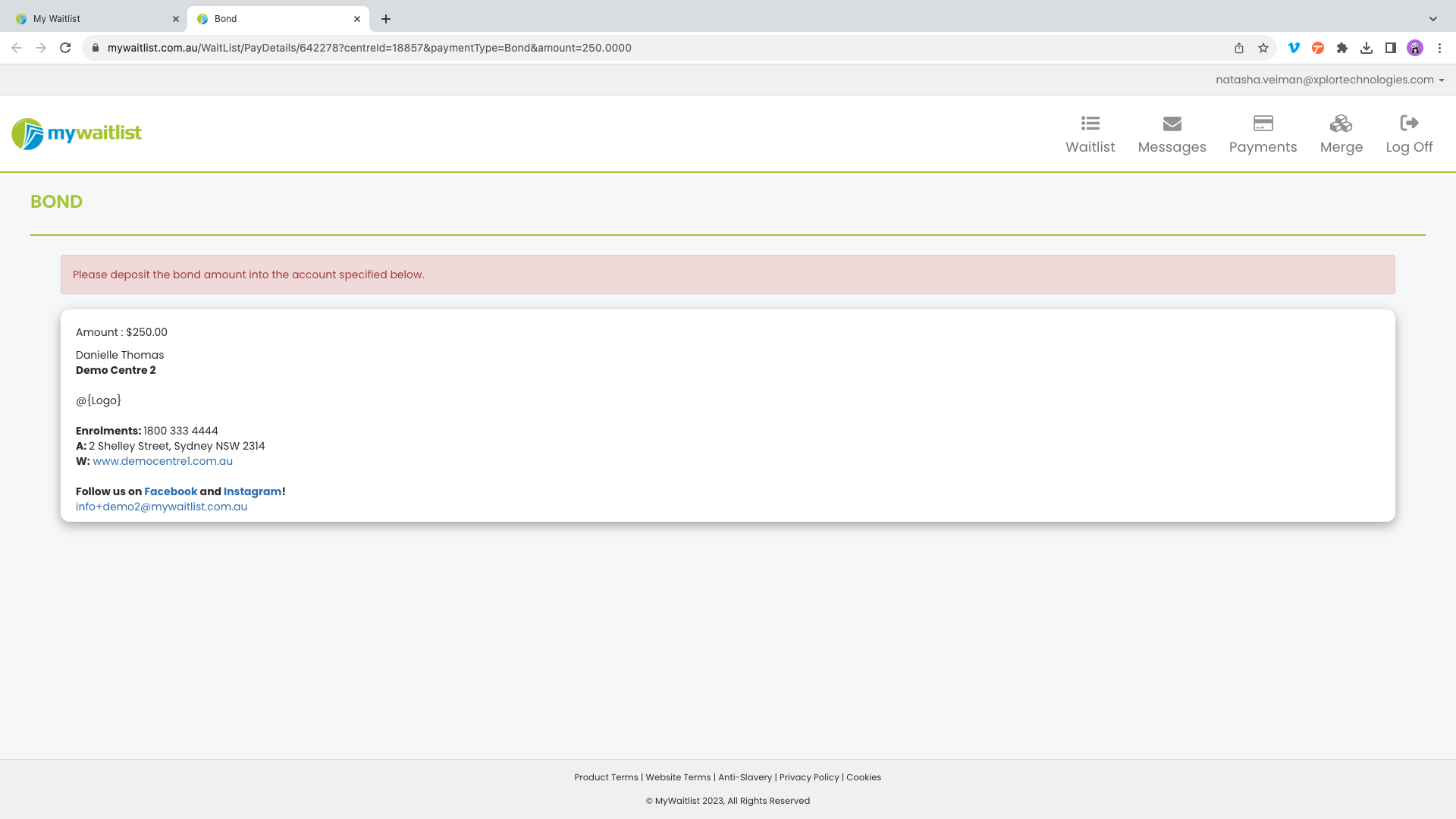Viewport: 1456px width, 819px height.
Task: Switch to the My Waitlist tab
Action: [91, 18]
